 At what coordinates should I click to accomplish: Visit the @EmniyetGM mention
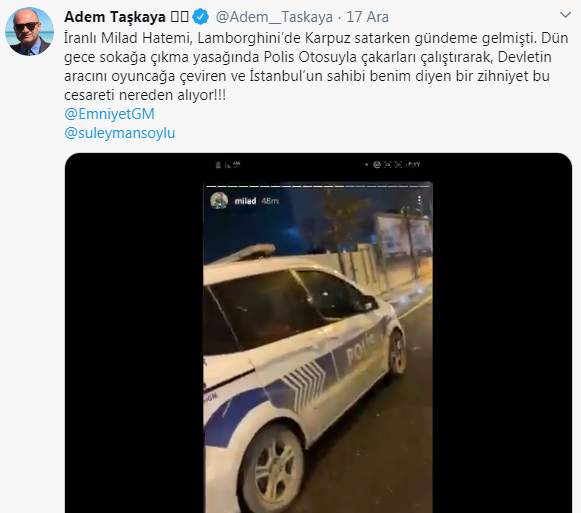[109, 114]
